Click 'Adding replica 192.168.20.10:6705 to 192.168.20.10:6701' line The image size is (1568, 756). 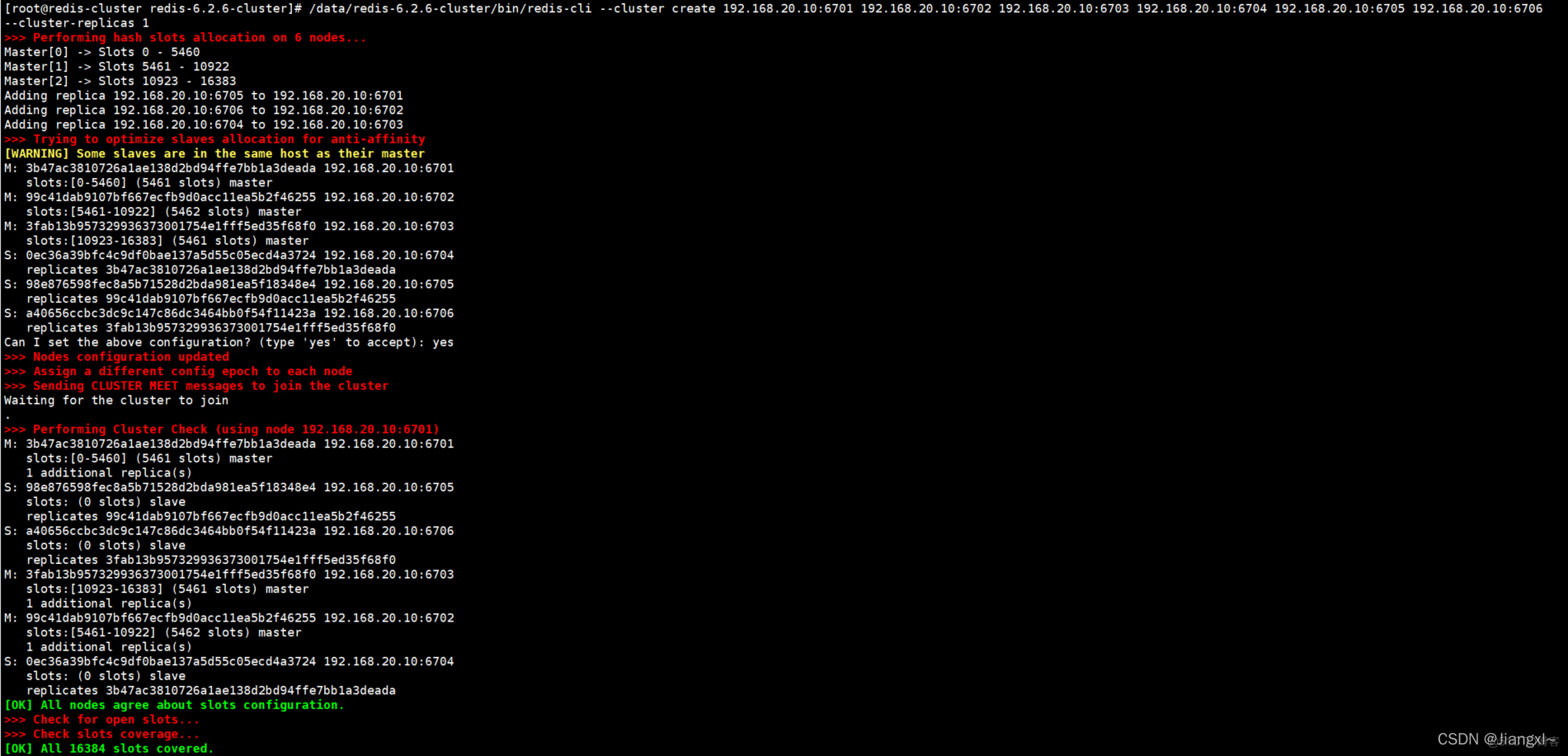click(204, 96)
